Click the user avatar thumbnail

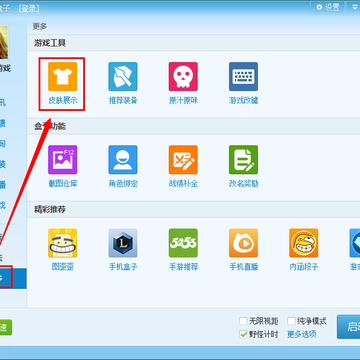4,42
